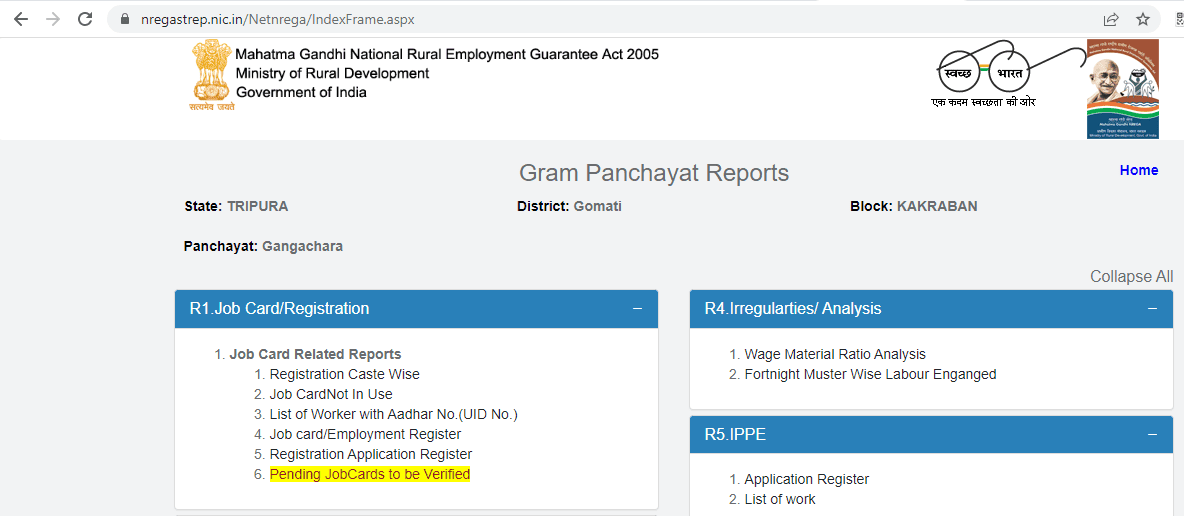Click the State value TRIPURA
The width and height of the screenshot is (1184, 516).
coord(257,206)
